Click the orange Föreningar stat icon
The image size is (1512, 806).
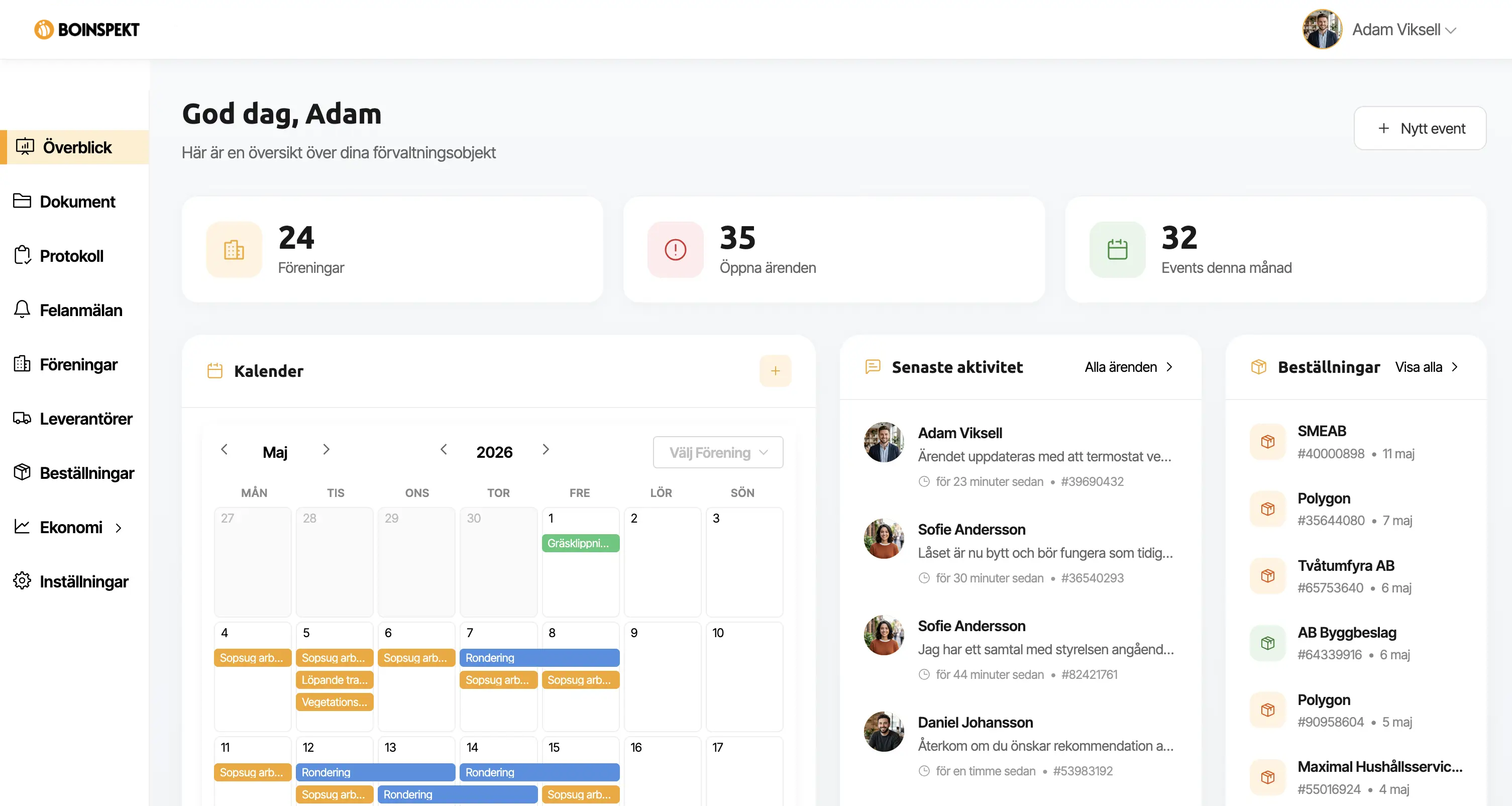coord(234,250)
